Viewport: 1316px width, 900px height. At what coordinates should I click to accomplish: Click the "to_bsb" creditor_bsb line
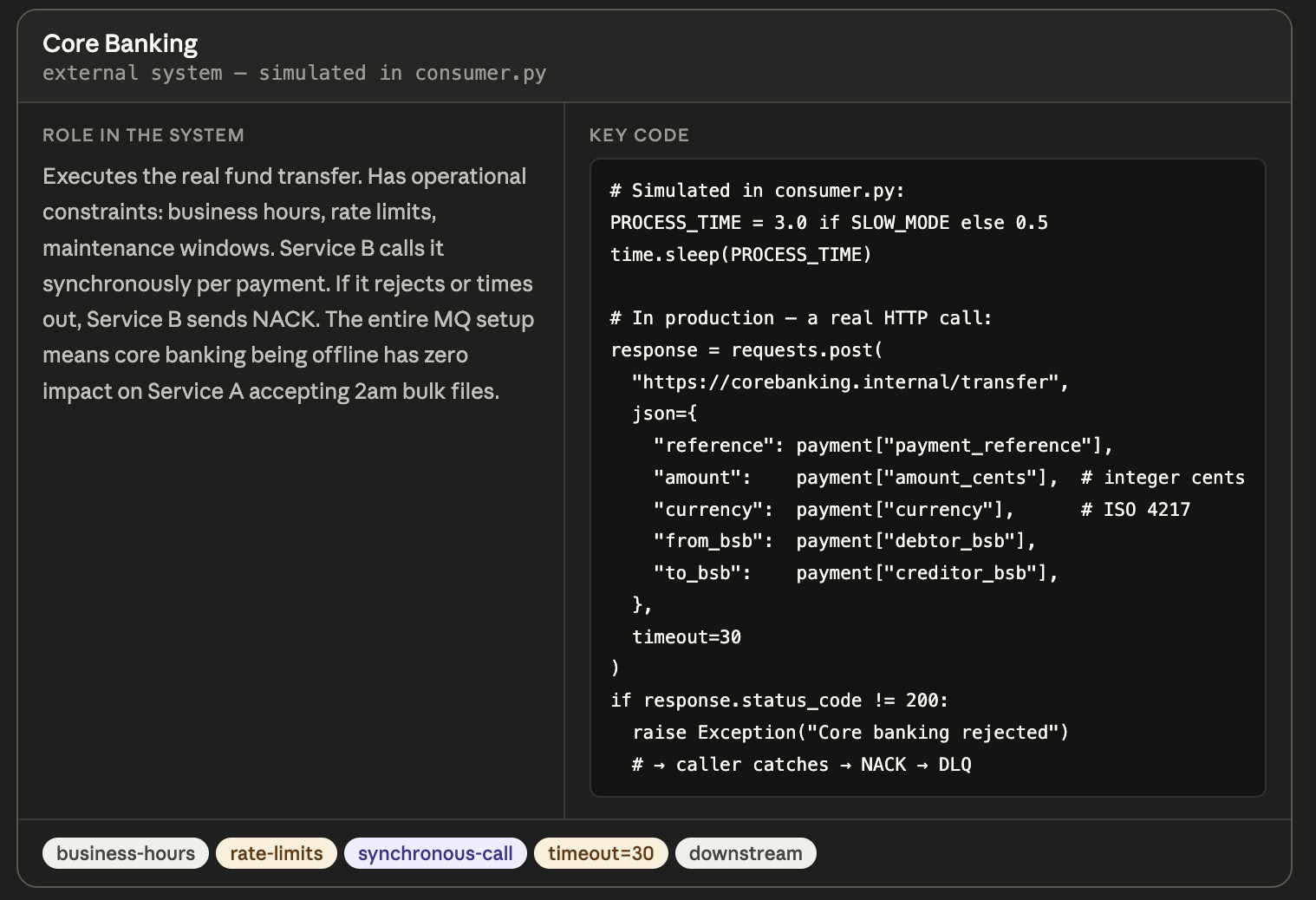coord(856,573)
